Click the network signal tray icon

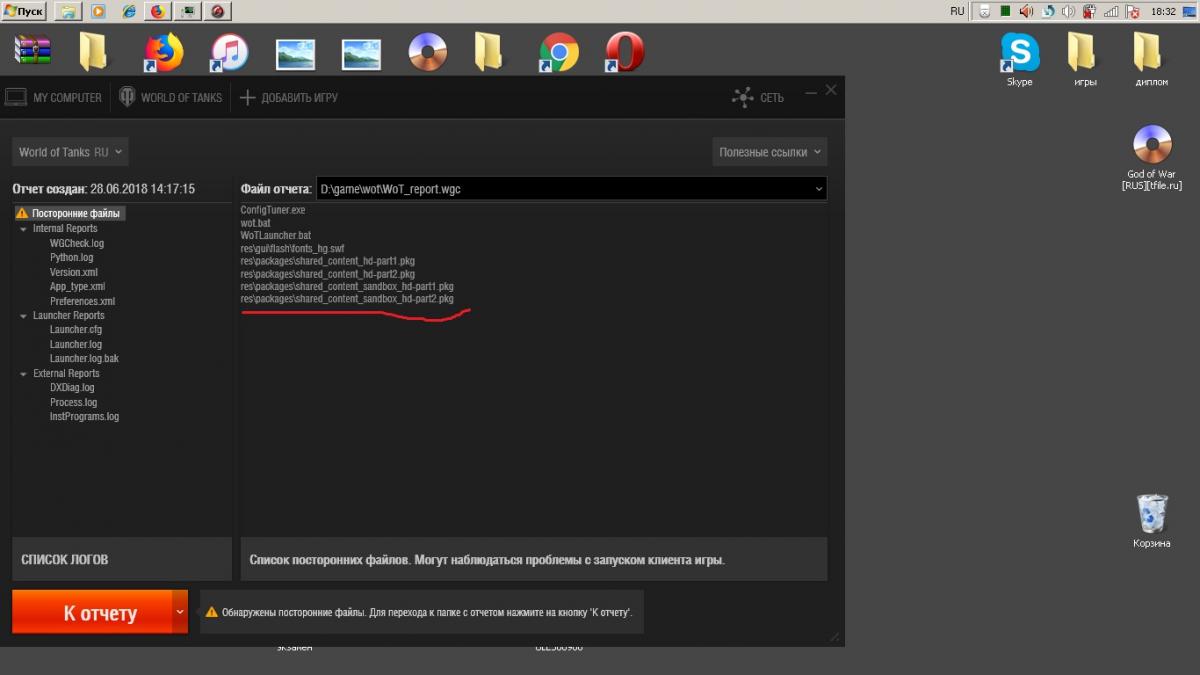(x=1111, y=11)
